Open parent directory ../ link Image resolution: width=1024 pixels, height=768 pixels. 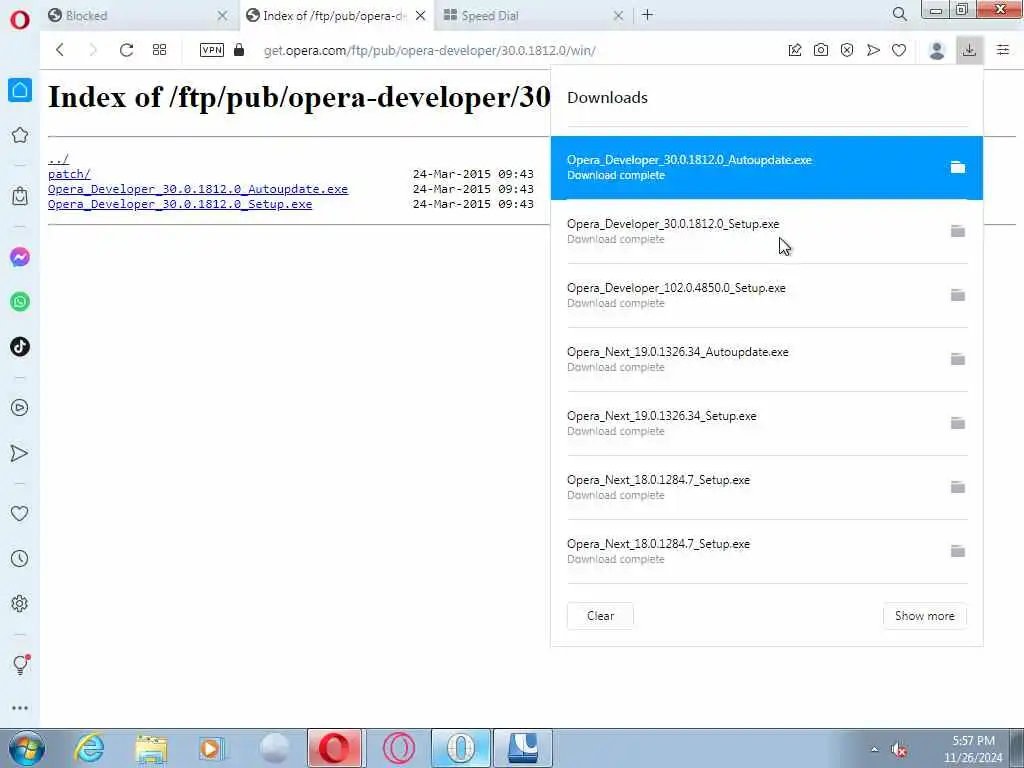57,159
